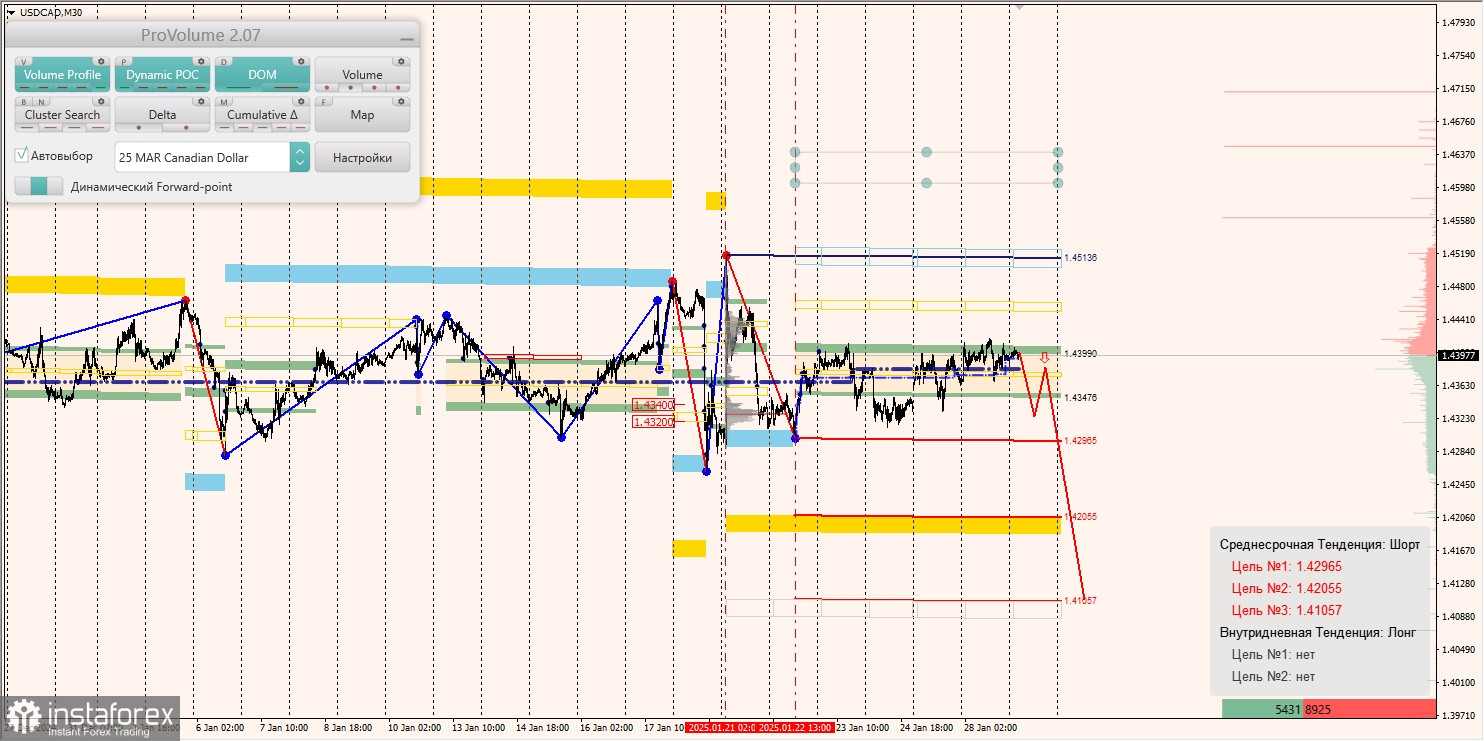This screenshot has height=741, width=1484.
Task: Click Среднесрочная Тенденция: Шорт line
Action: (x=1320, y=545)
